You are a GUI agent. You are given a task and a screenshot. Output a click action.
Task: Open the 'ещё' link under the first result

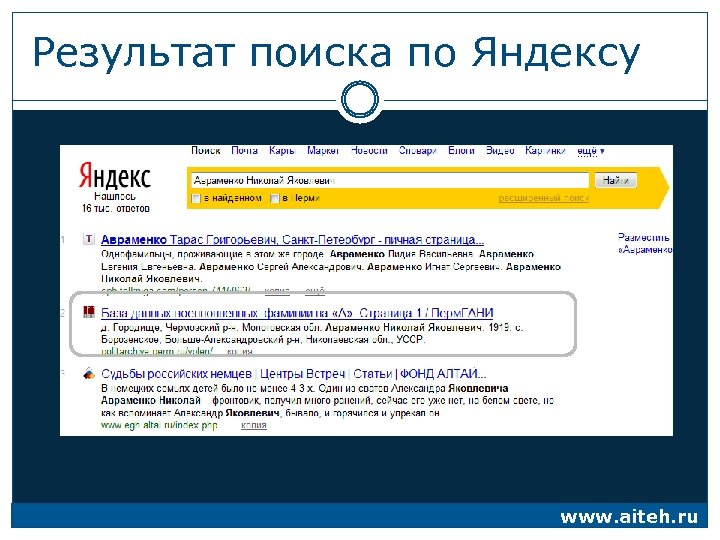coord(315,290)
